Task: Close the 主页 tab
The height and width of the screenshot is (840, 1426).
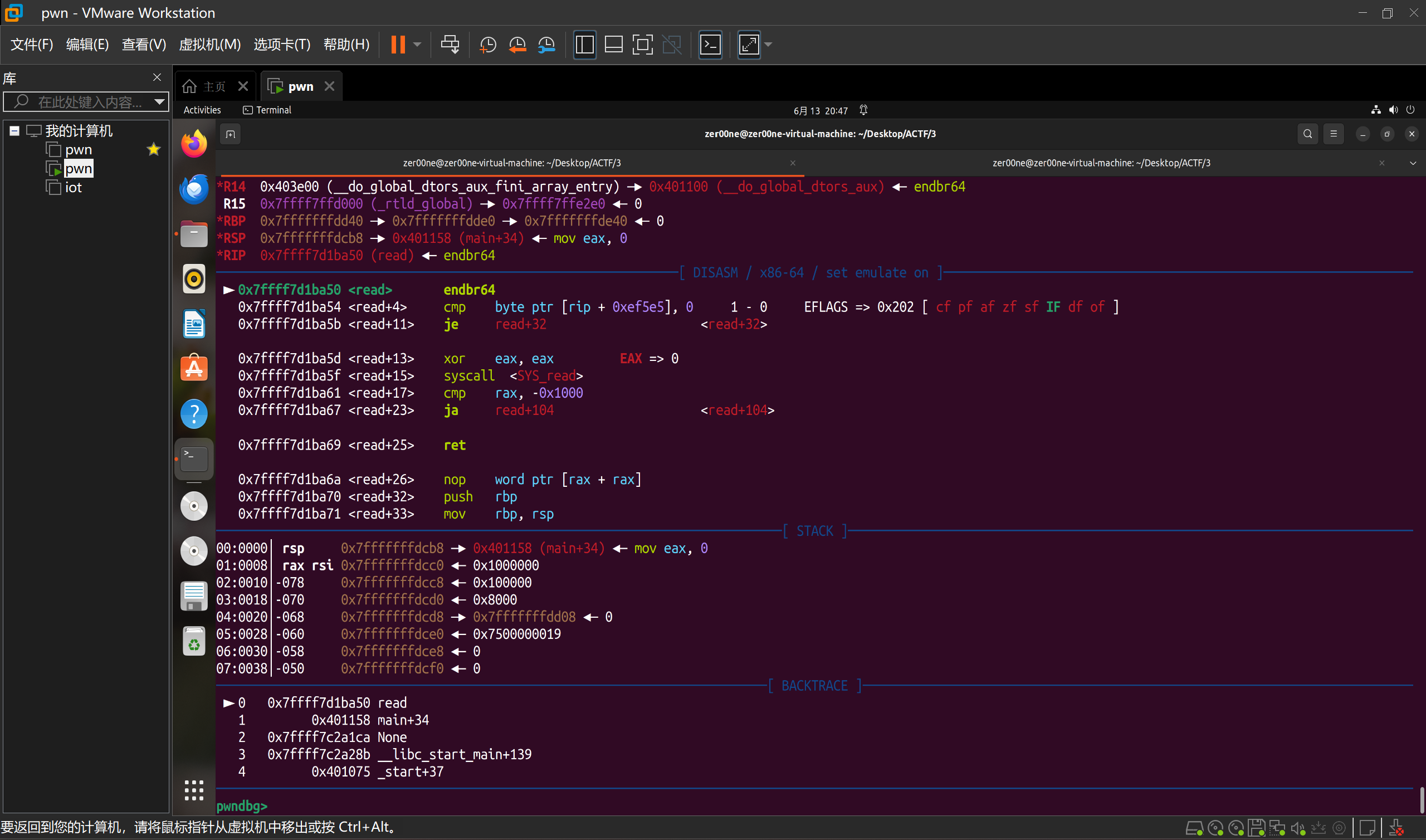Action: point(243,86)
